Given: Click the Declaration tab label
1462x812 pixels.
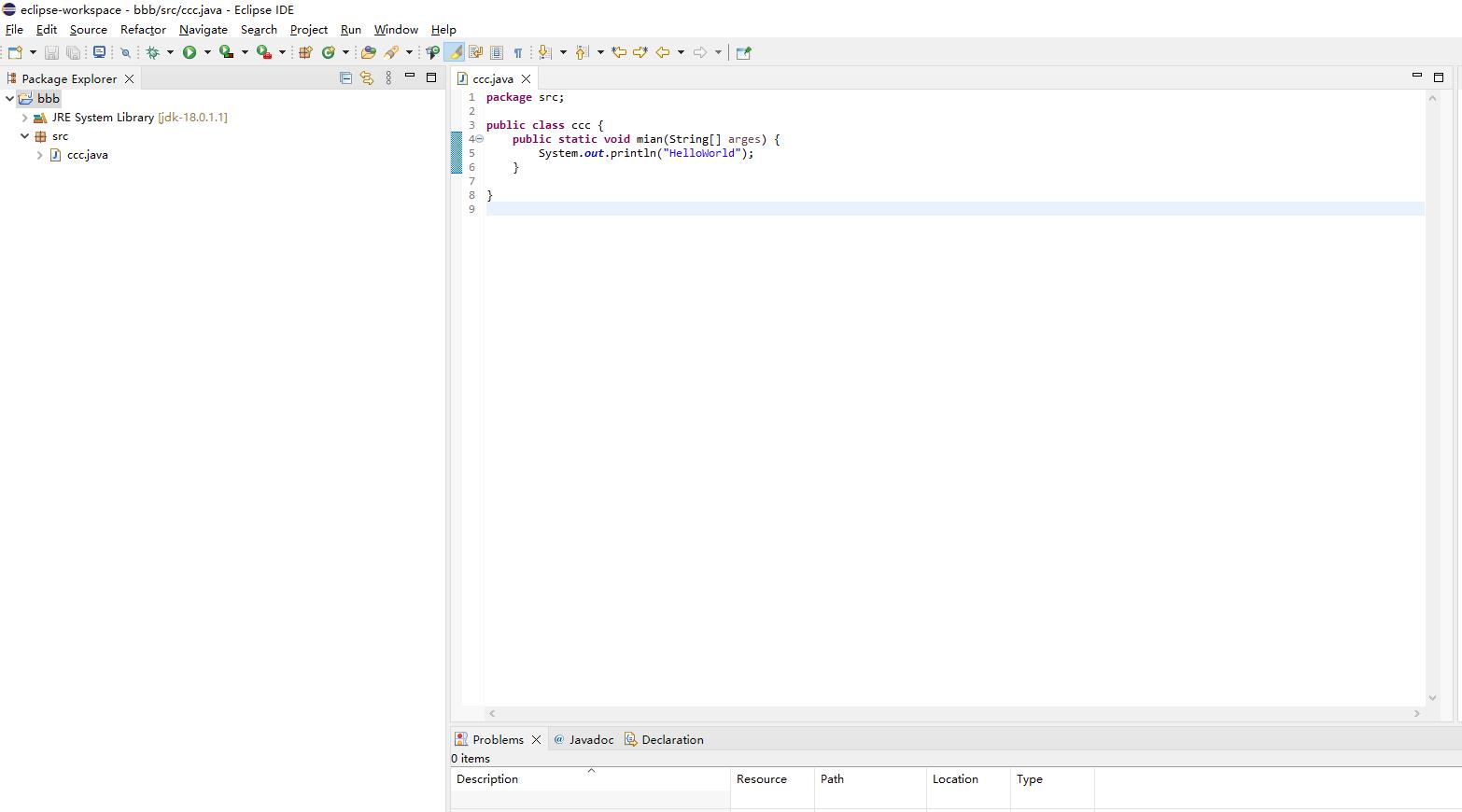Looking at the screenshot, I should pos(672,739).
